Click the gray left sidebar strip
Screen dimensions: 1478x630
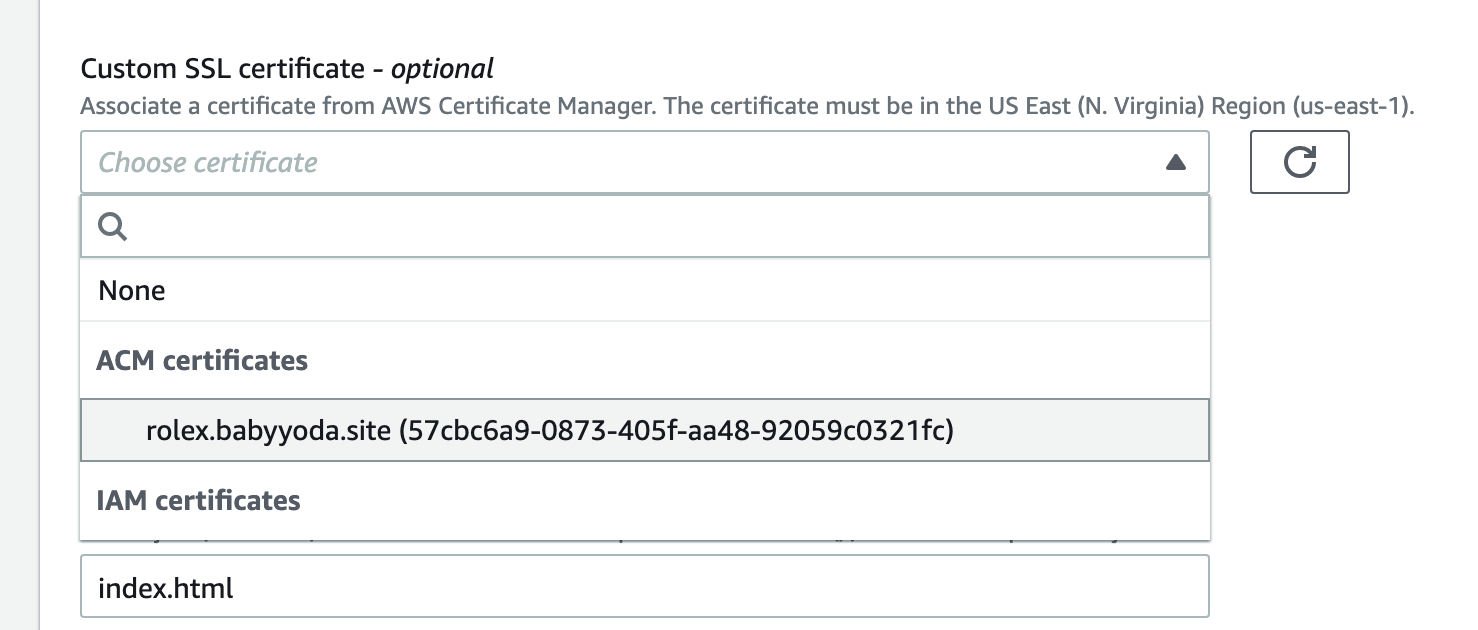point(19,315)
